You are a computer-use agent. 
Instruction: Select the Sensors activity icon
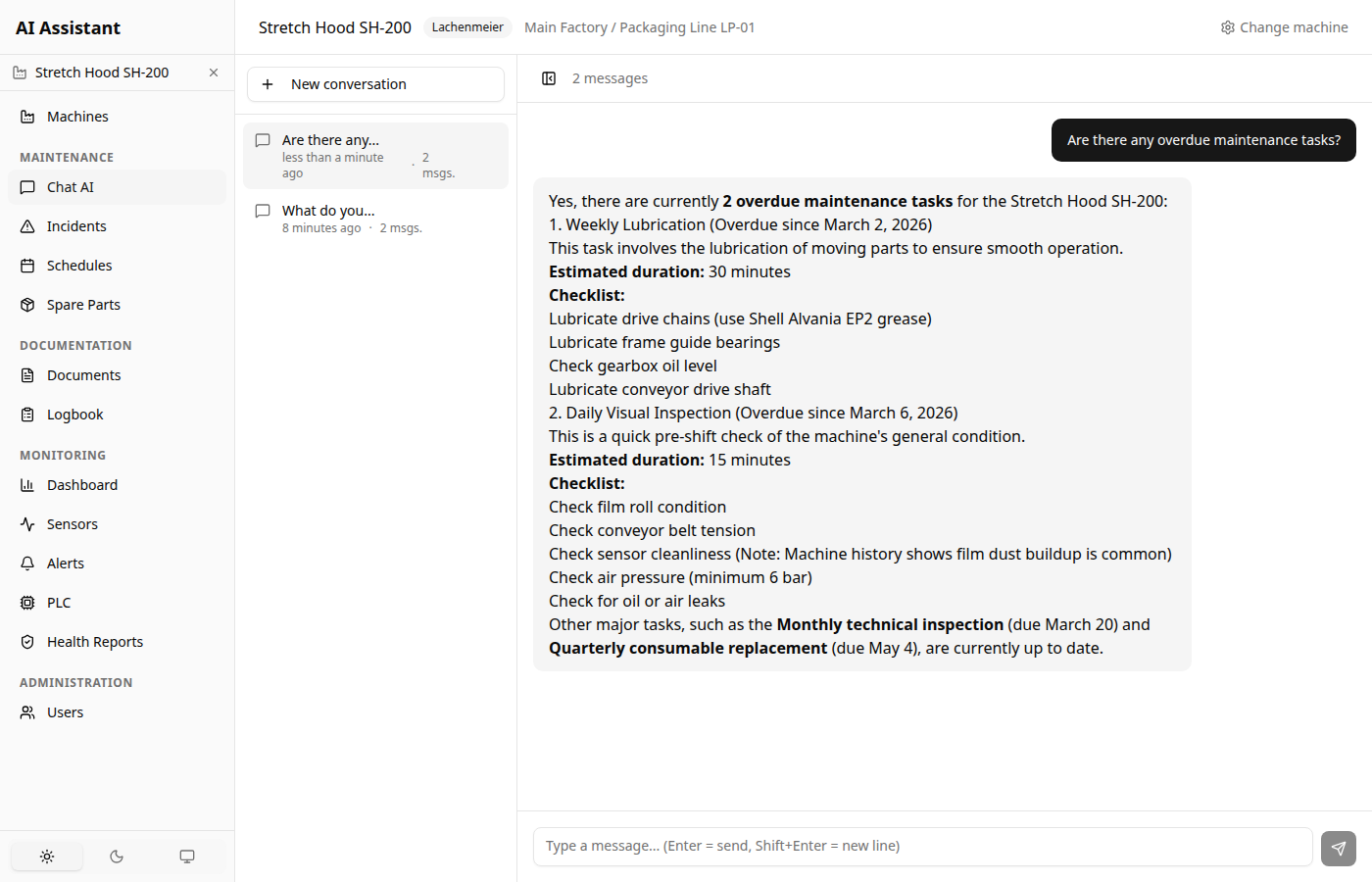[x=27, y=523]
